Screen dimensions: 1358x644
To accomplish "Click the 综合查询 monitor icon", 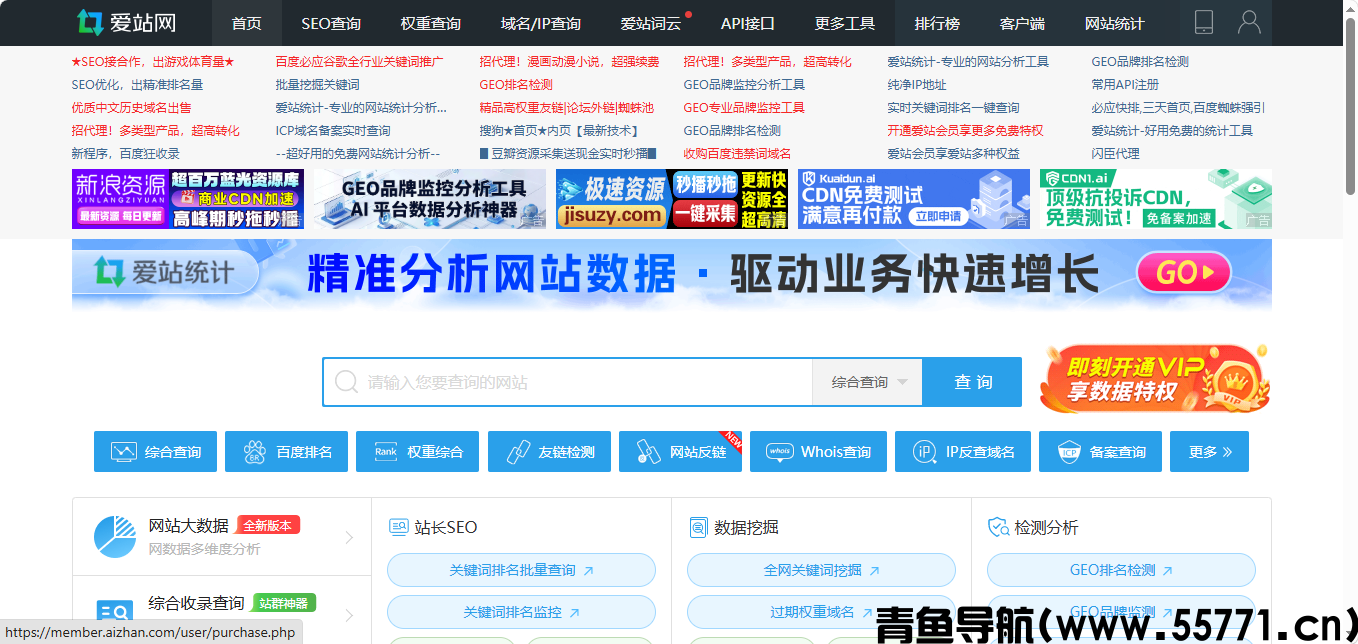I will coord(124,452).
